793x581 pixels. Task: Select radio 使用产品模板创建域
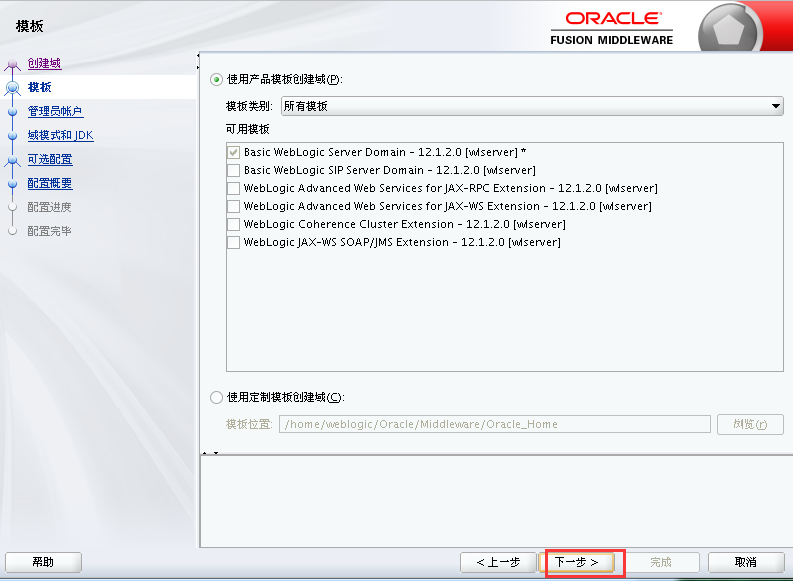216,79
